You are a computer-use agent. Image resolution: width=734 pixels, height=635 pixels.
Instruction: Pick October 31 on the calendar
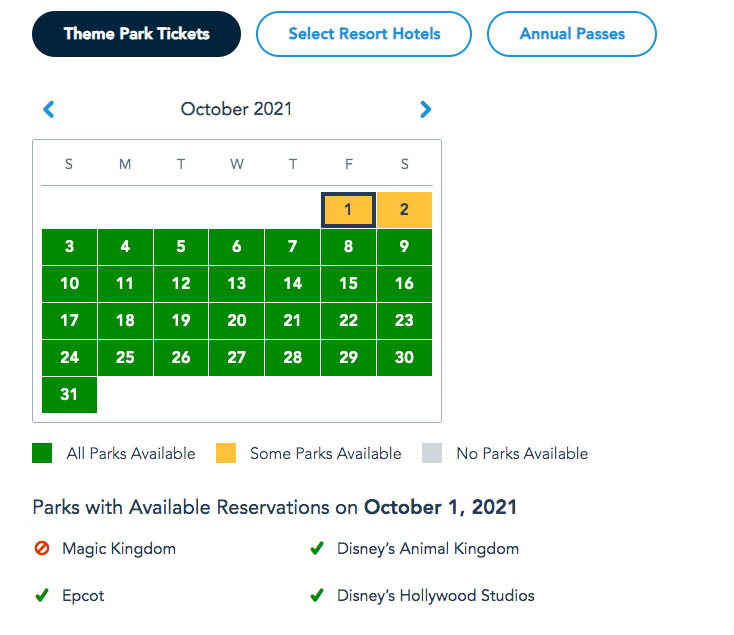[69, 395]
